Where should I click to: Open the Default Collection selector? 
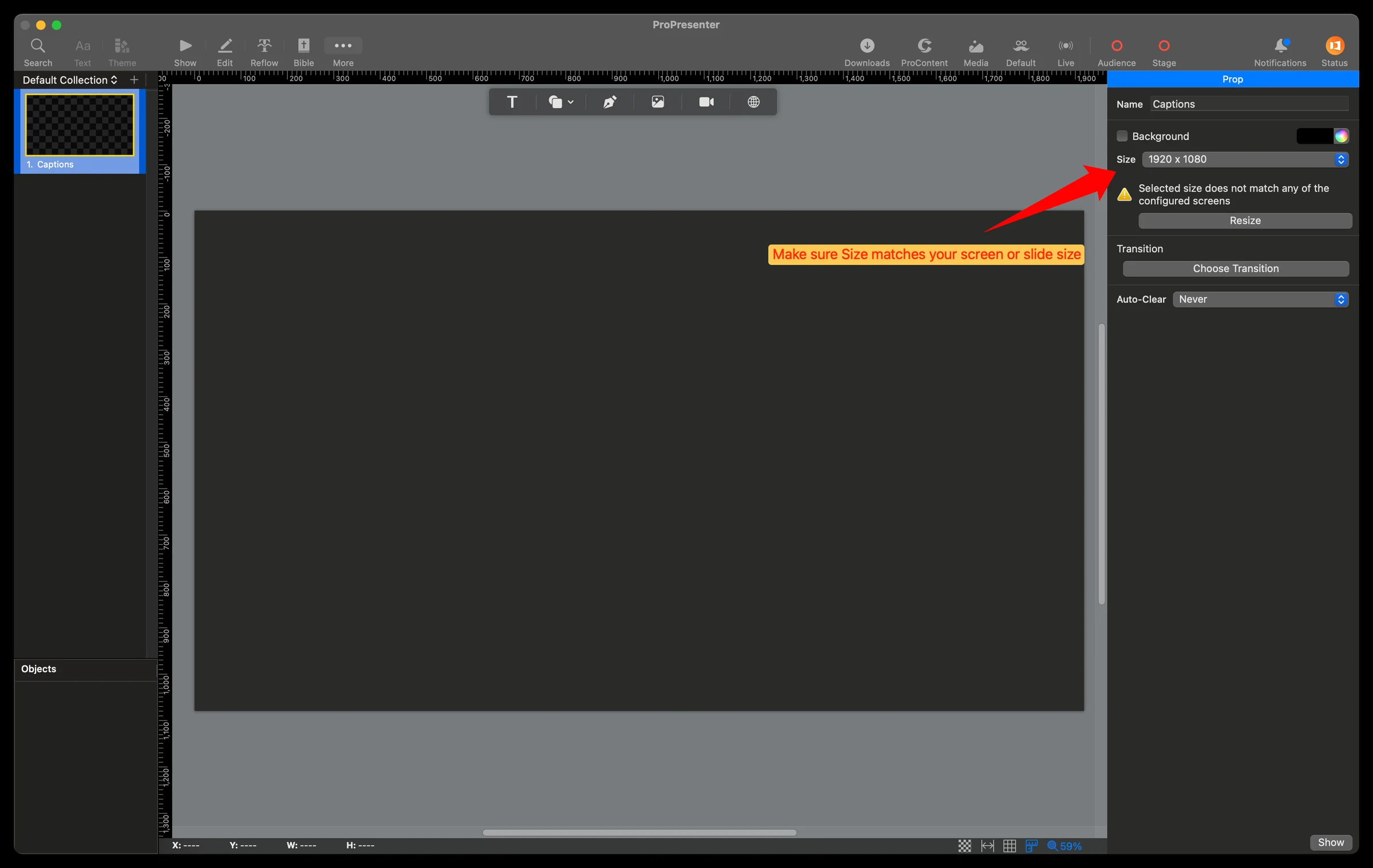[70, 80]
